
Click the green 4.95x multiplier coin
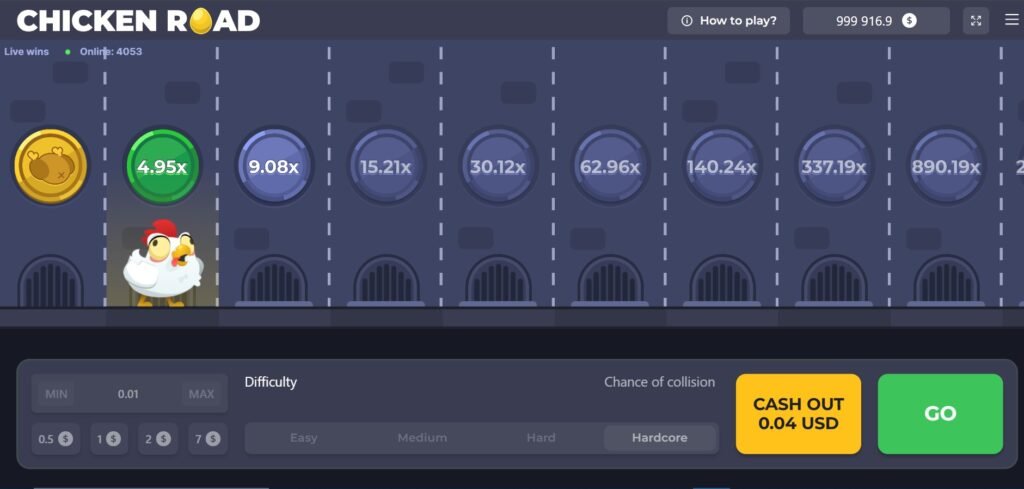tap(162, 167)
